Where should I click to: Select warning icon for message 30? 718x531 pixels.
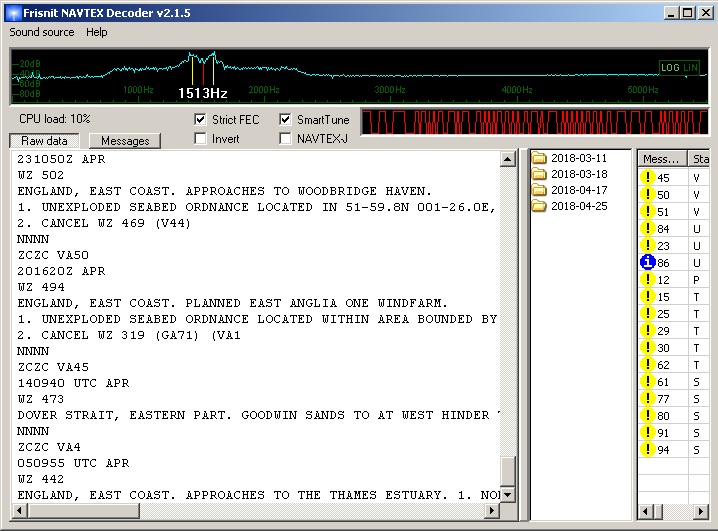pyautogui.click(x=647, y=347)
